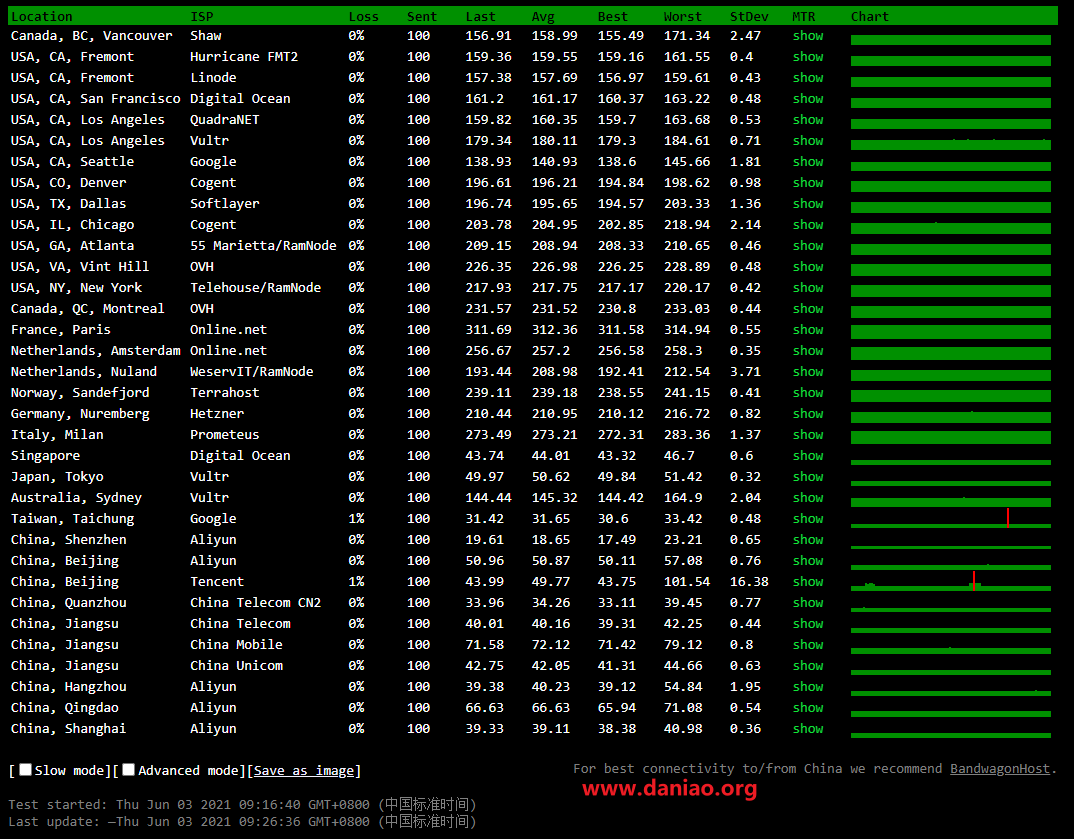The height and width of the screenshot is (839, 1074).
Task: Click the Save as image link
Action: coord(304,771)
